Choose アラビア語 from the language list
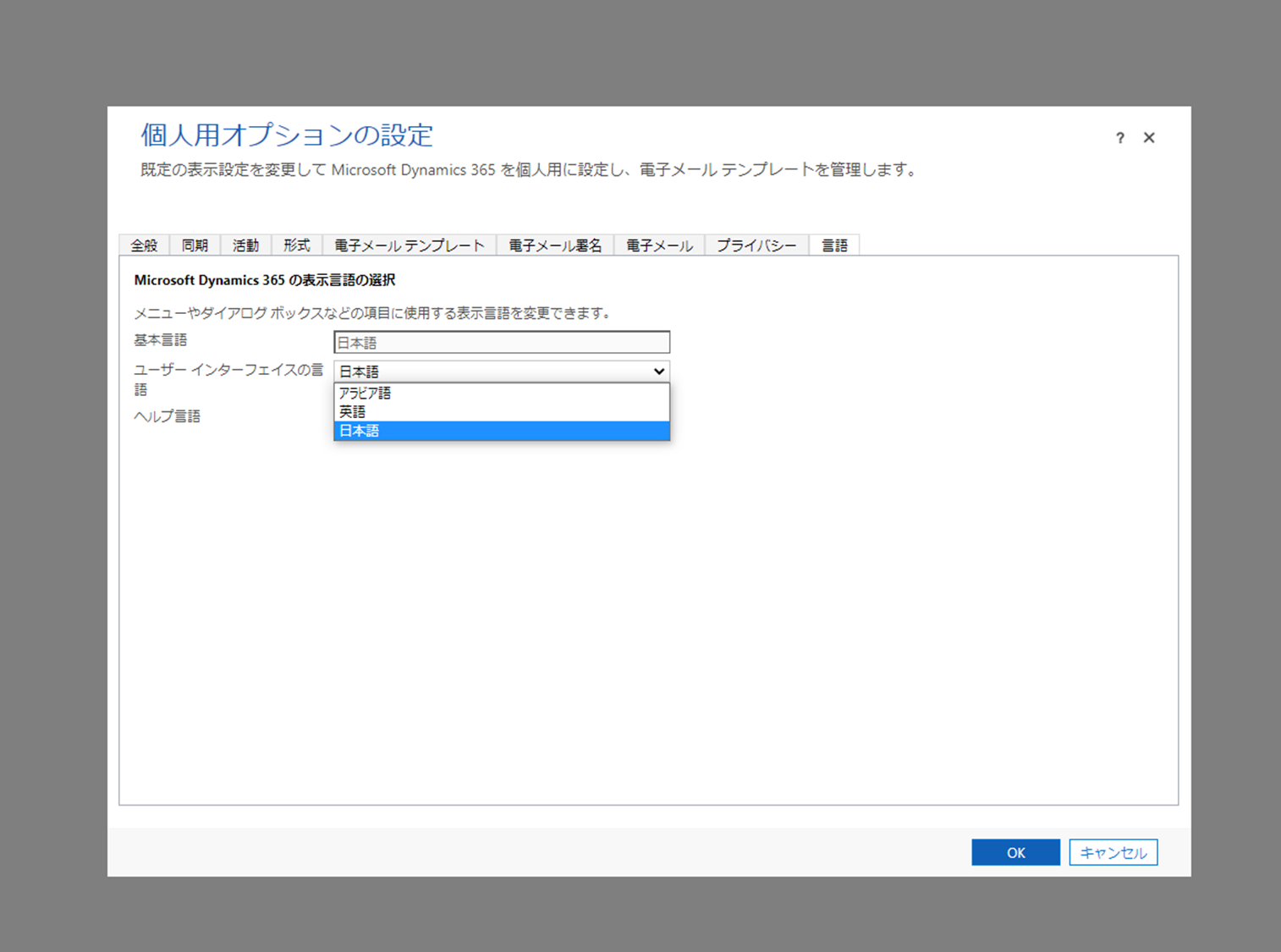Image resolution: width=1281 pixels, height=952 pixels. (x=502, y=393)
